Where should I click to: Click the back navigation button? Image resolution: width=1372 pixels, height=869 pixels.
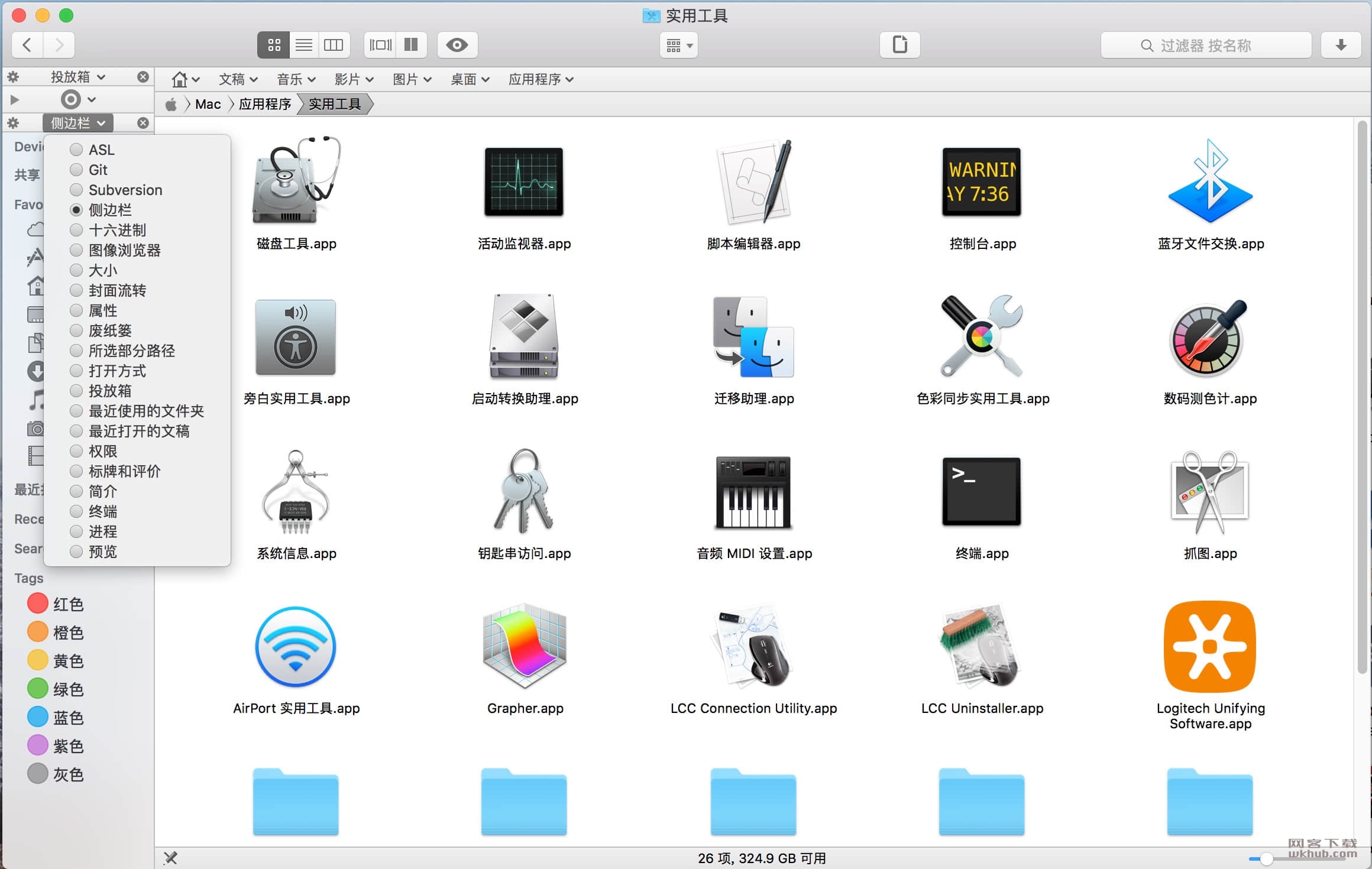coord(27,45)
